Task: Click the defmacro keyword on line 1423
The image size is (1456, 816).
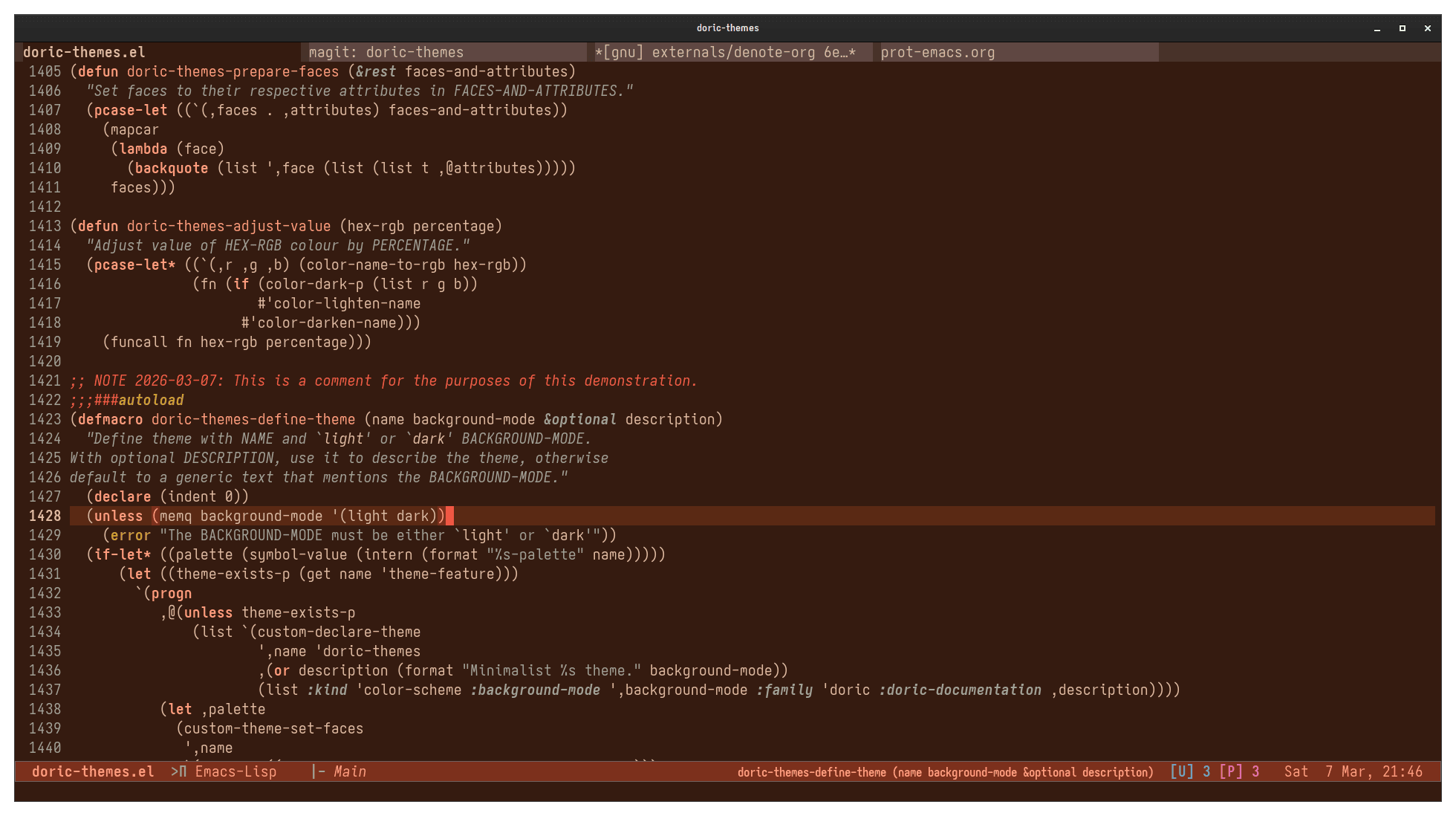Action: (x=110, y=419)
